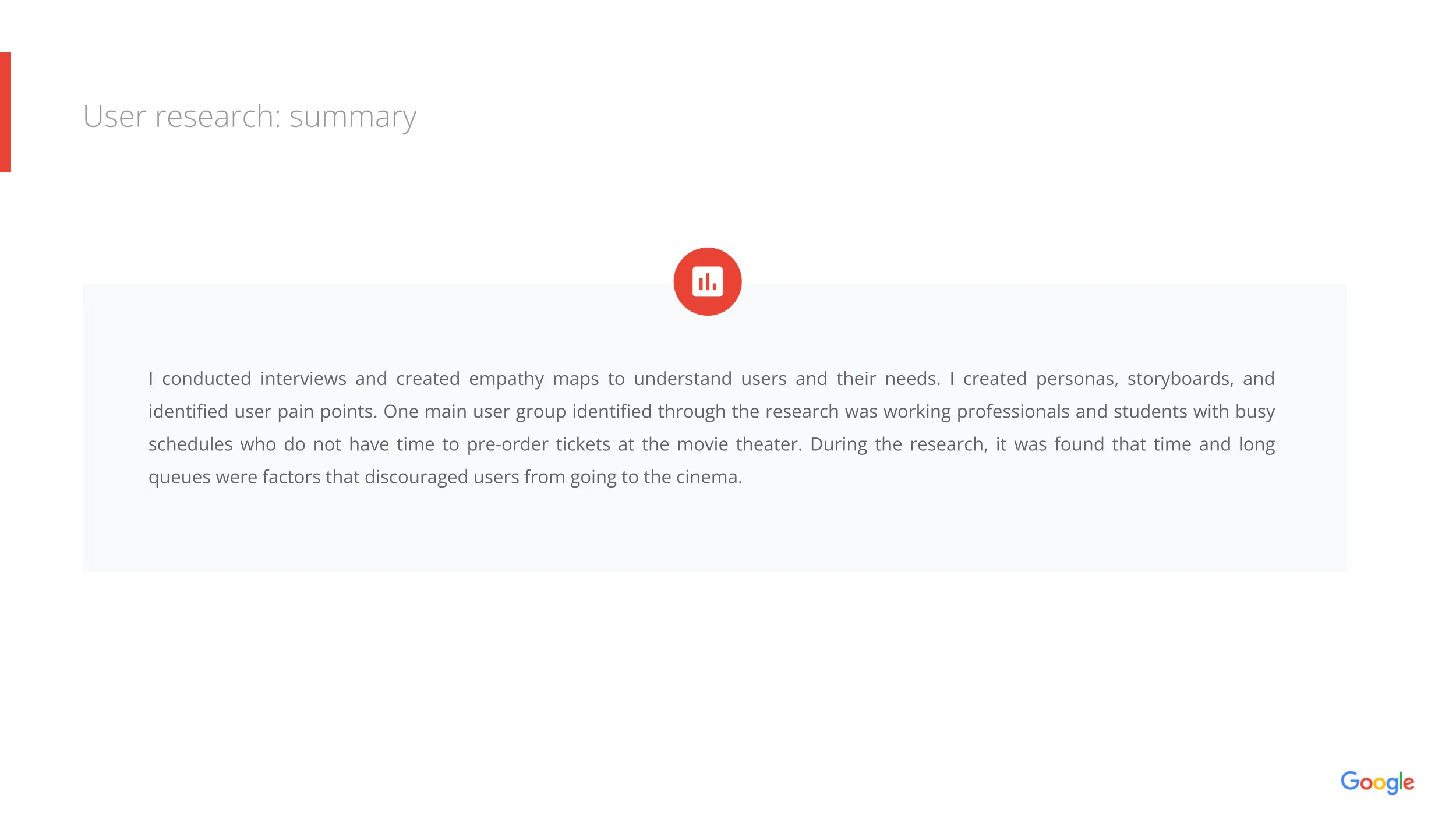Click the word "understand" in the first line

click(683, 379)
